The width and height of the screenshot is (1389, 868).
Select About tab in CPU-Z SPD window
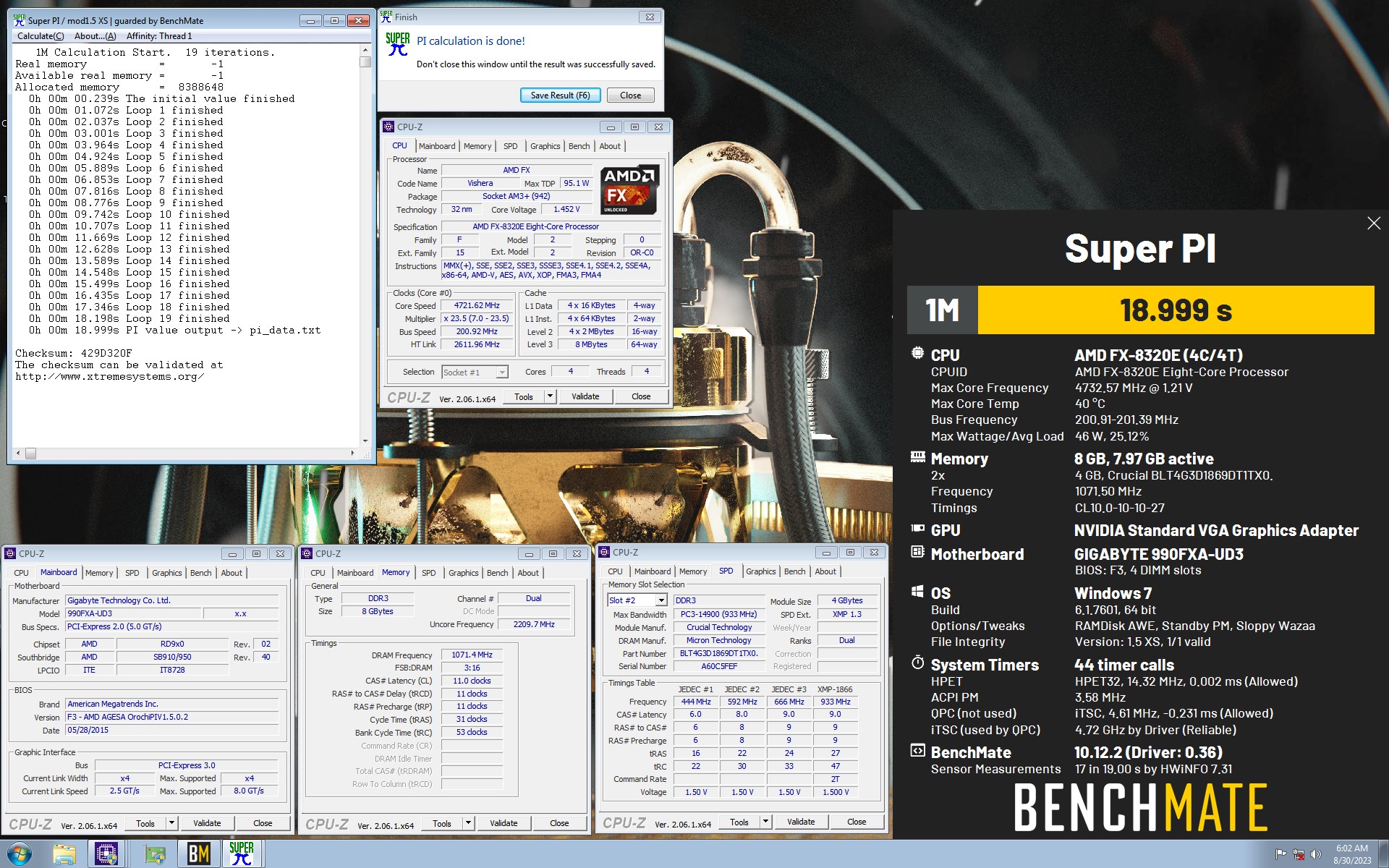point(825,571)
